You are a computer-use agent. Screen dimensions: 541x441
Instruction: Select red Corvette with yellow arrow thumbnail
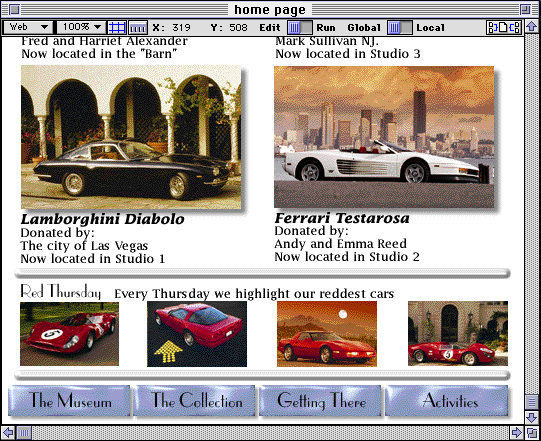point(197,334)
